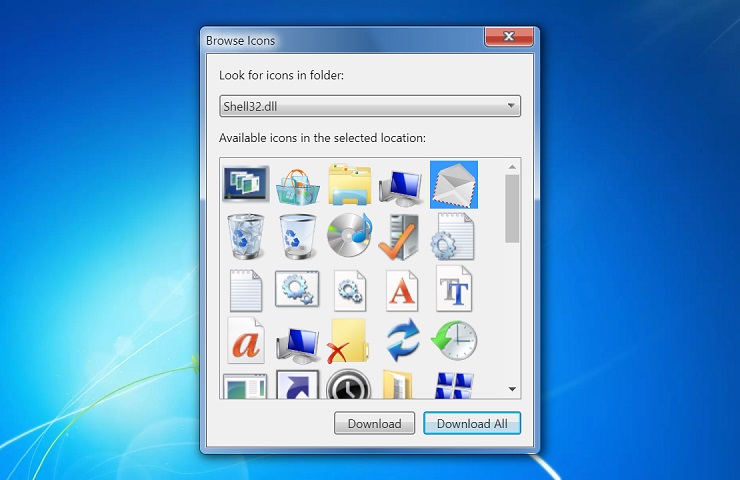Click the icon list scroll up arrow

click(512, 167)
